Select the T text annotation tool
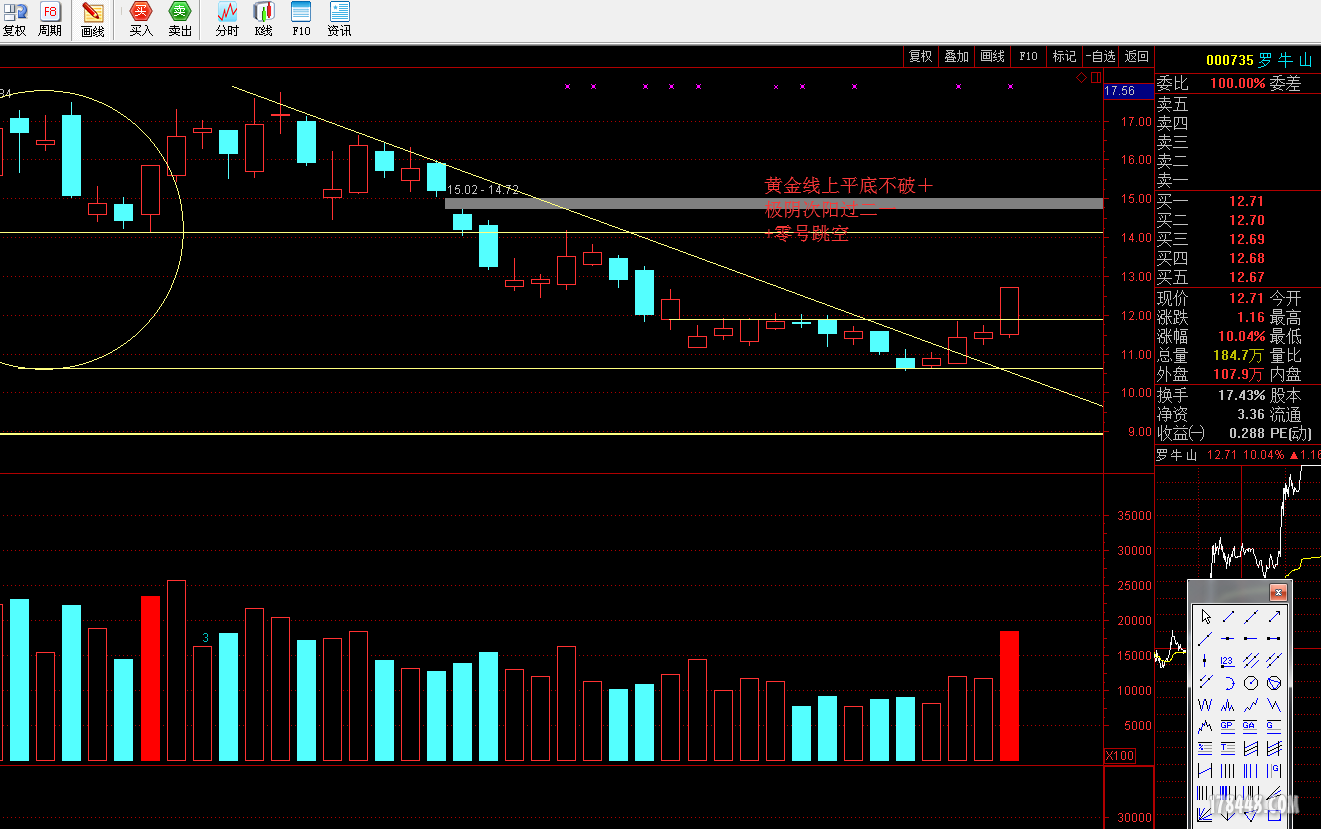This screenshot has height=829, width=1321. 1227,748
